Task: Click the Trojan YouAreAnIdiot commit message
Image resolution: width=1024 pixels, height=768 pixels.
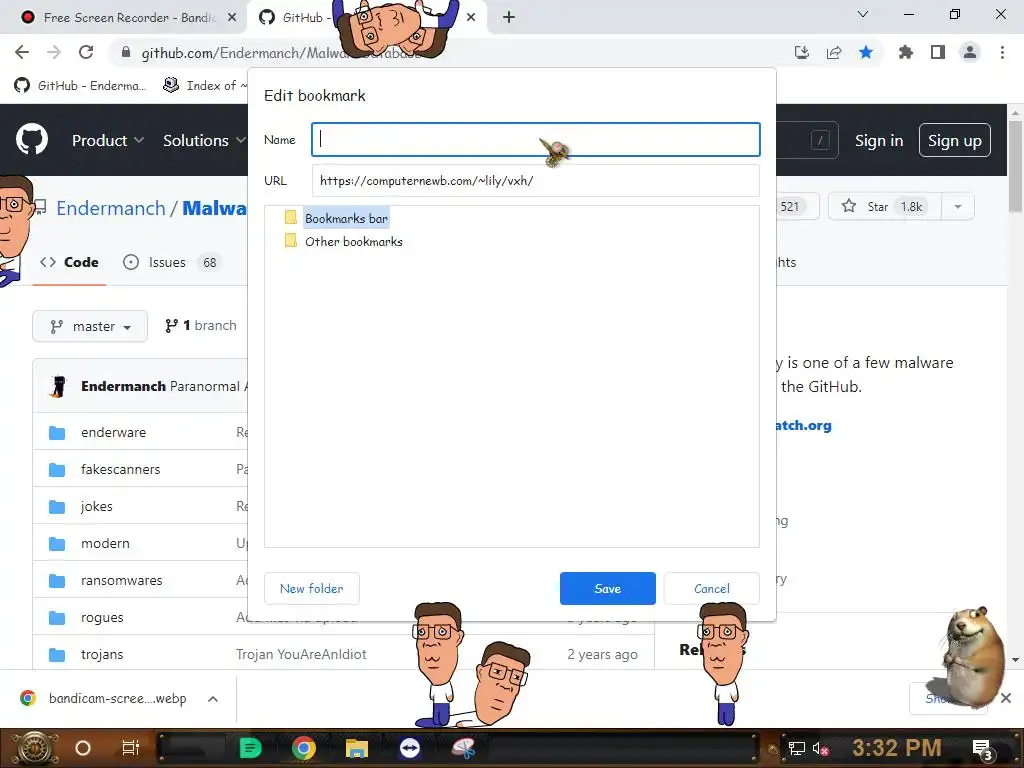Action: 301,654
